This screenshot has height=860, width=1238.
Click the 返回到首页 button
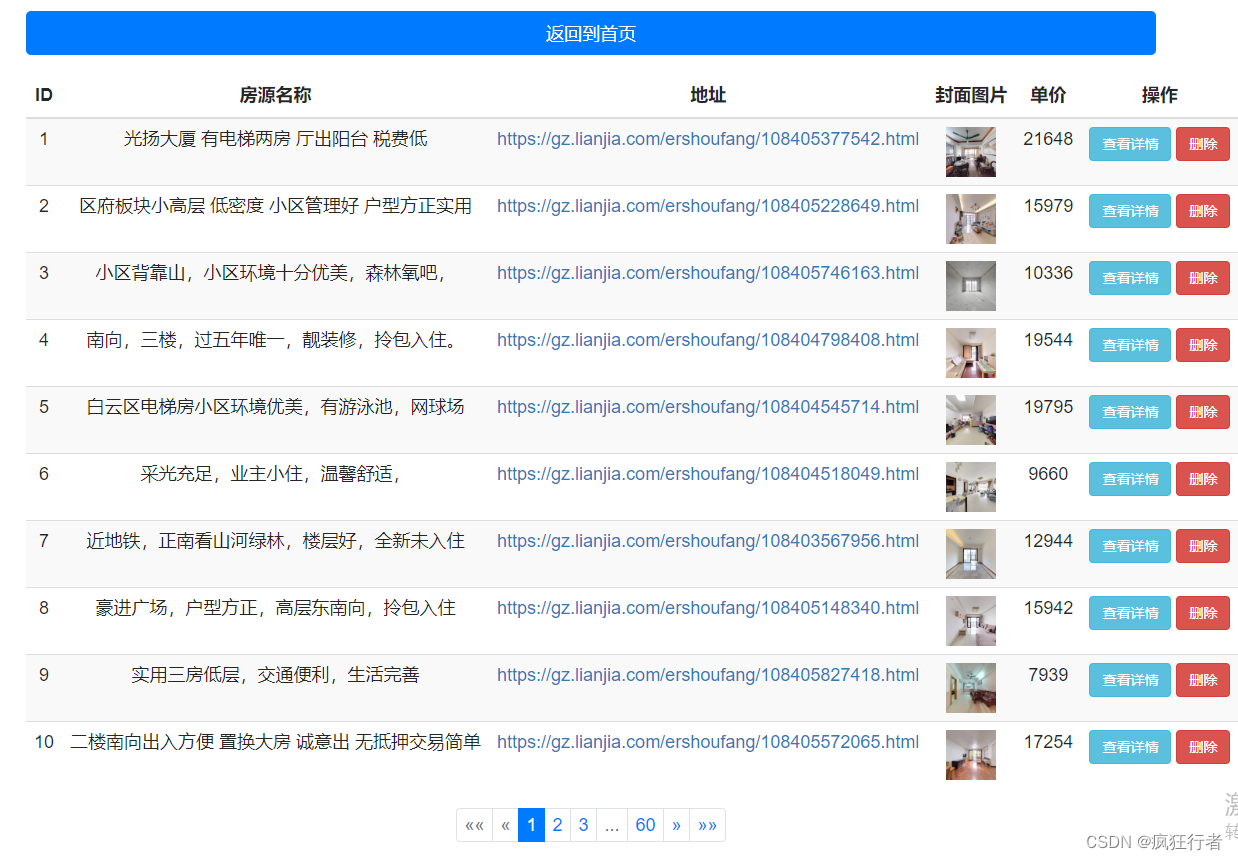pos(590,33)
